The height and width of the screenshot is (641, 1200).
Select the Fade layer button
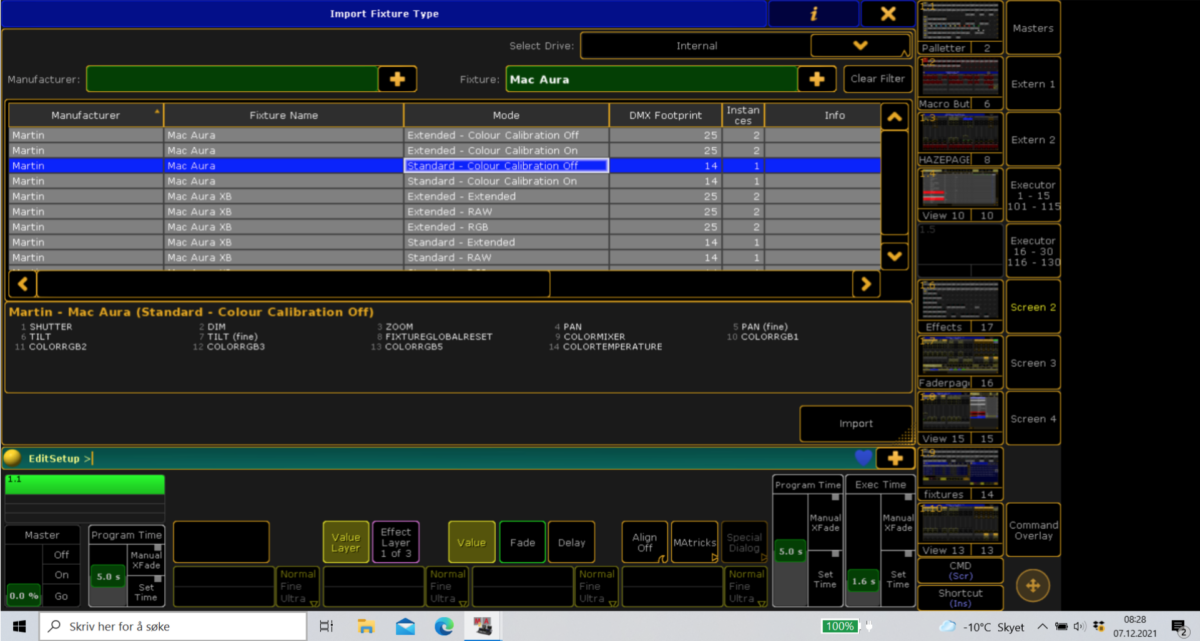(x=522, y=542)
